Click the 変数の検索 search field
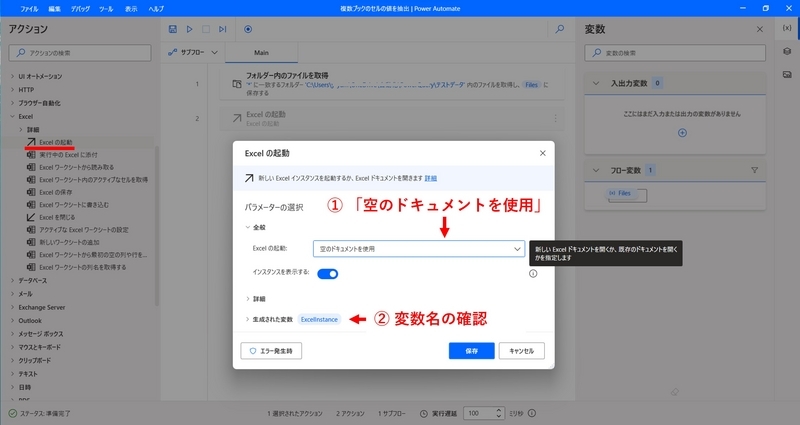The height and width of the screenshot is (425, 800). (x=675, y=53)
